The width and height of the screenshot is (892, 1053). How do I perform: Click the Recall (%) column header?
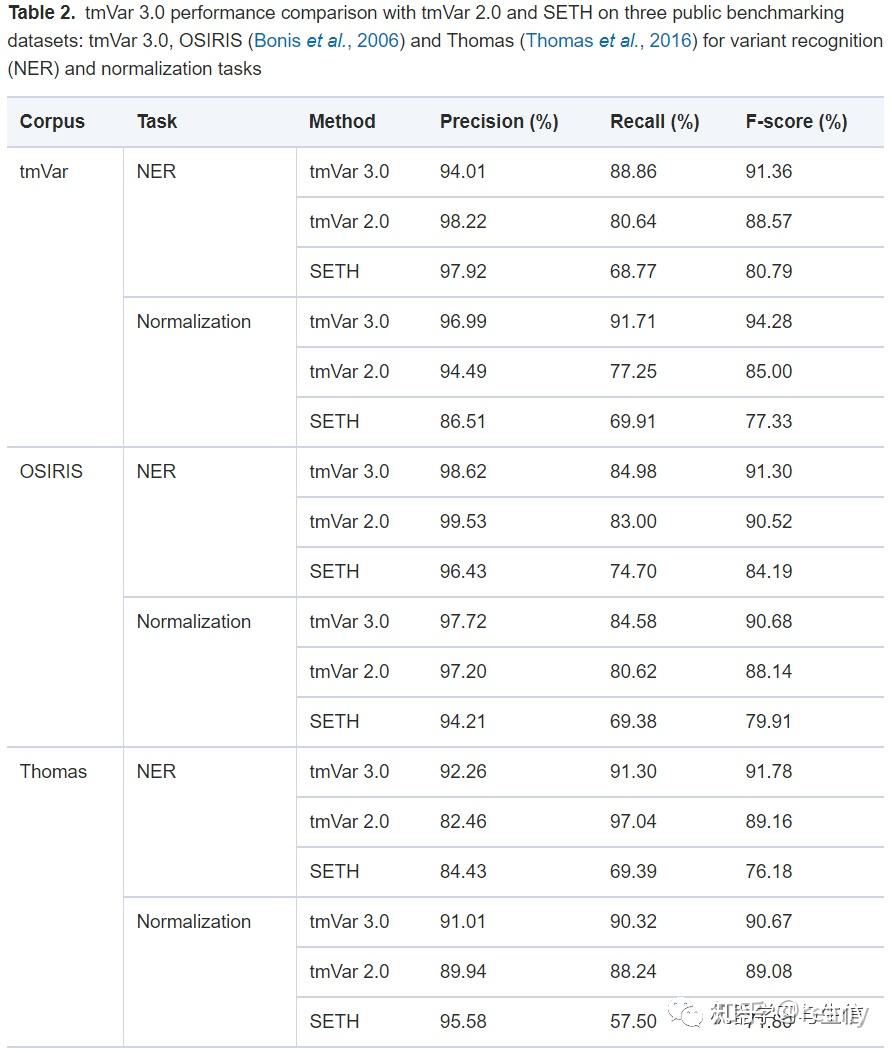[x=654, y=122]
